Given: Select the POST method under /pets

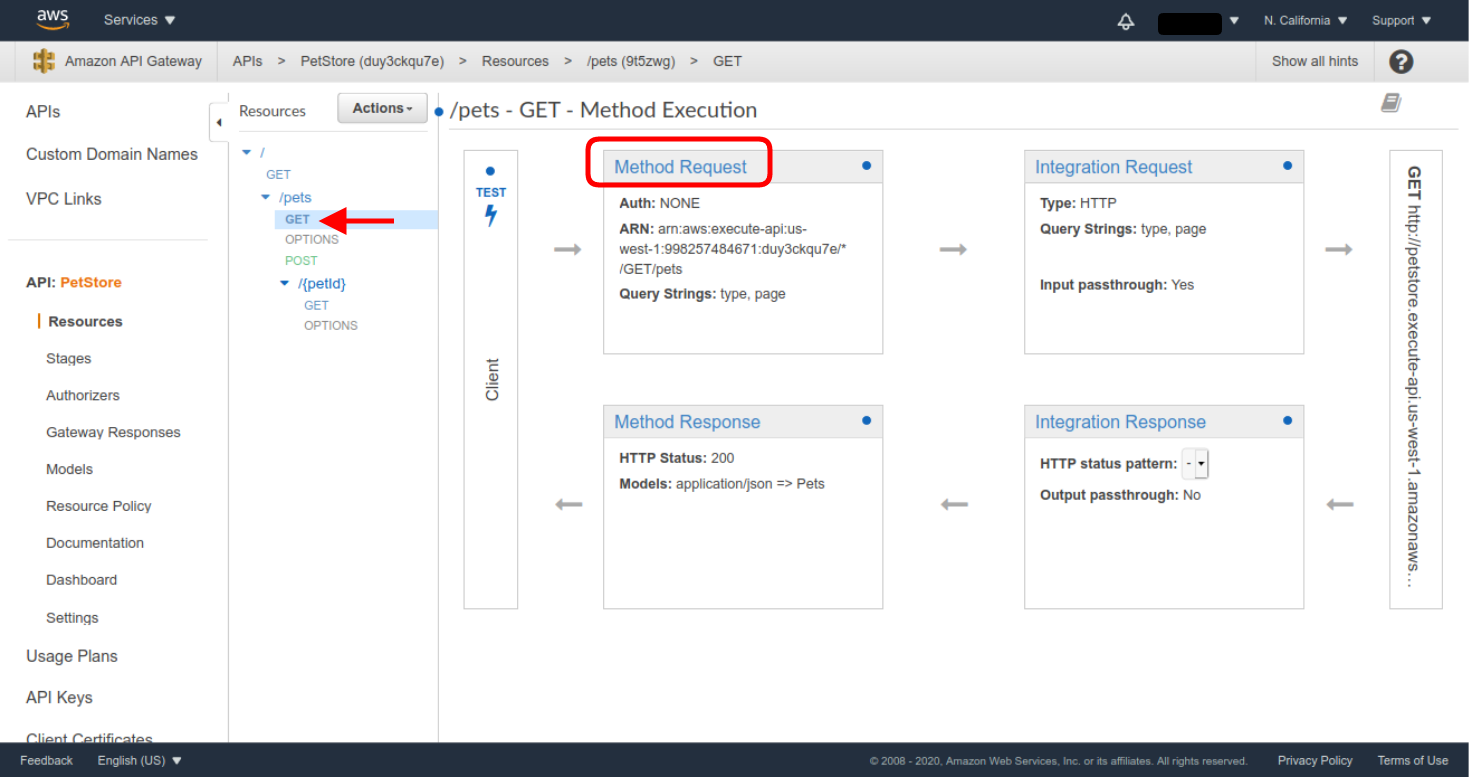Looking at the screenshot, I should point(301,260).
